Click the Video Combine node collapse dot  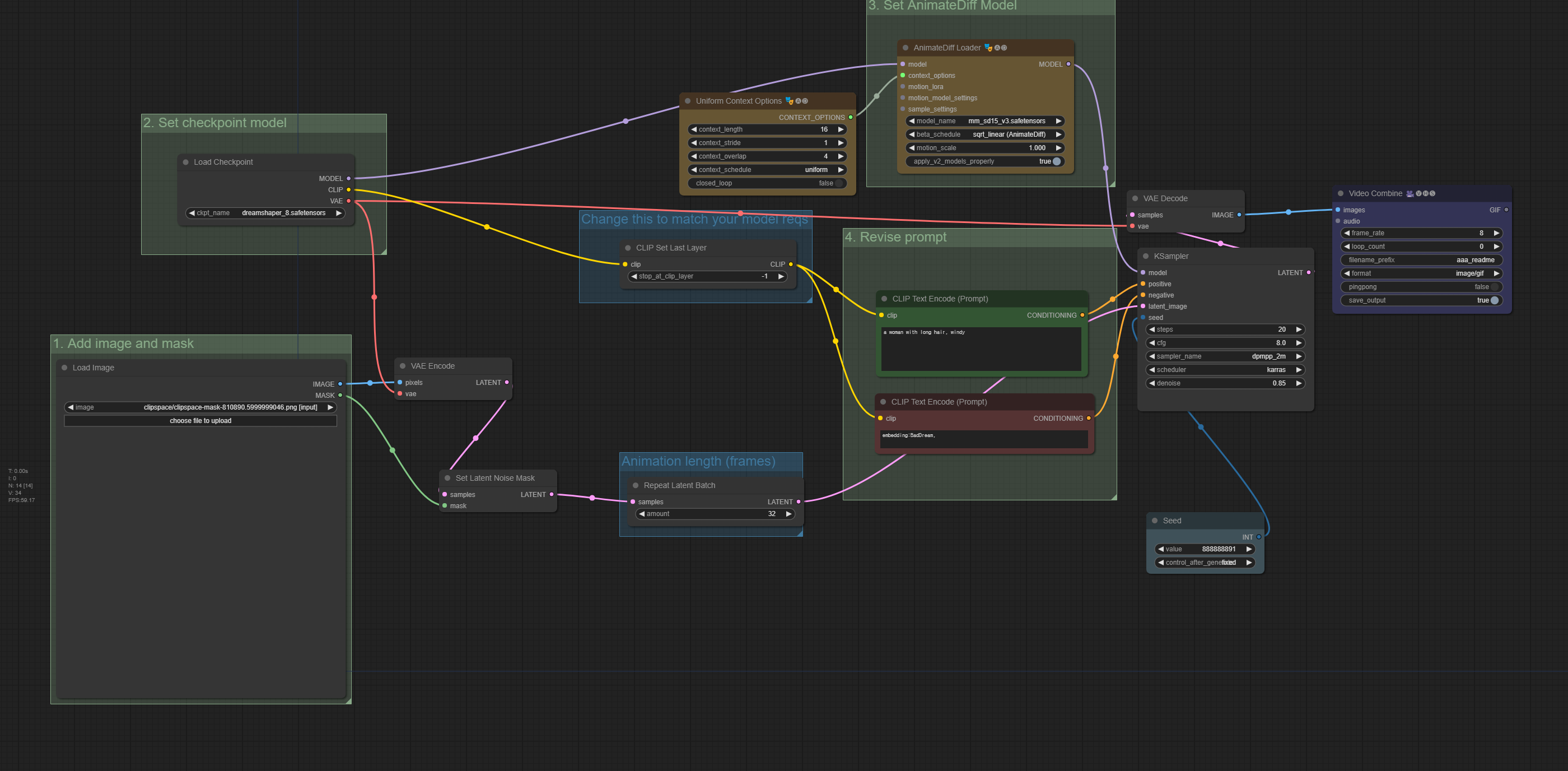pyautogui.click(x=1340, y=194)
